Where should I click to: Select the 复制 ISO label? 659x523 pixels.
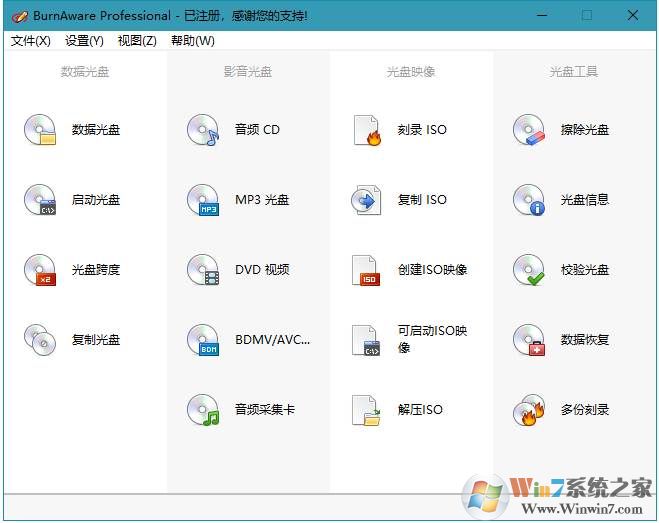coord(422,200)
